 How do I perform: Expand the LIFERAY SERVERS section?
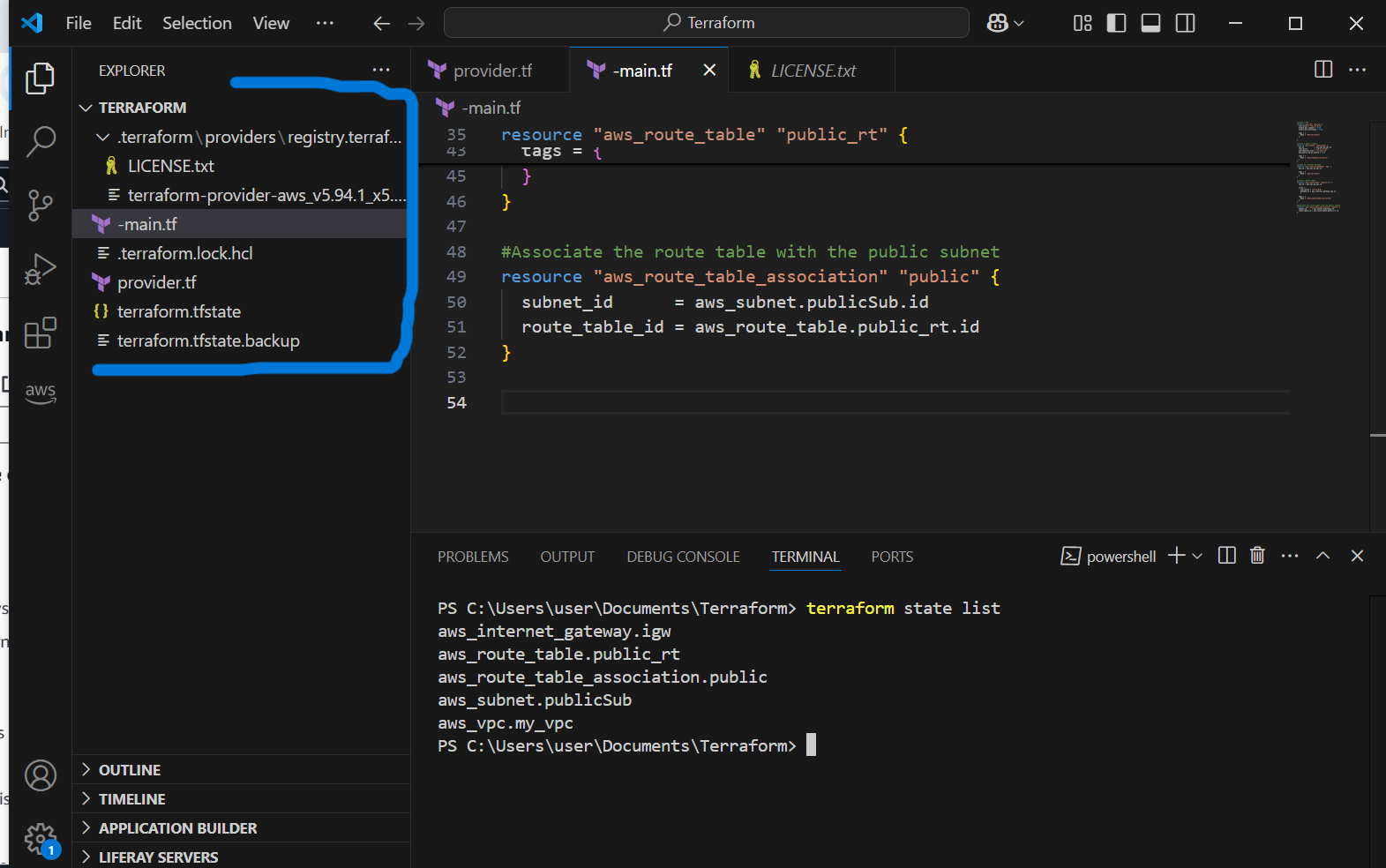242,857
